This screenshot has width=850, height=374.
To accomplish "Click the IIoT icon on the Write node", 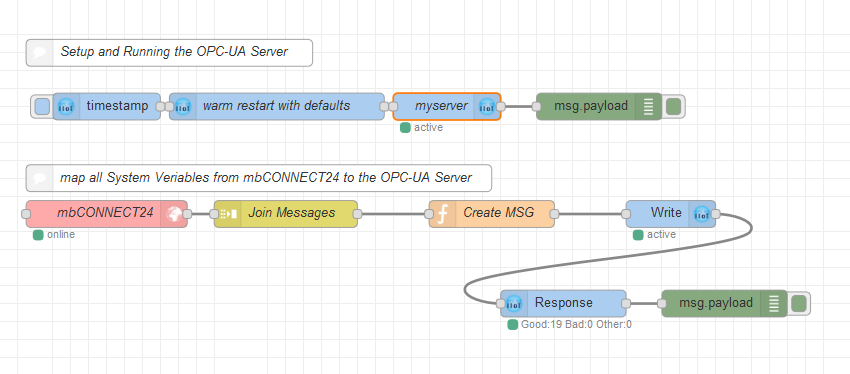I will (702, 214).
